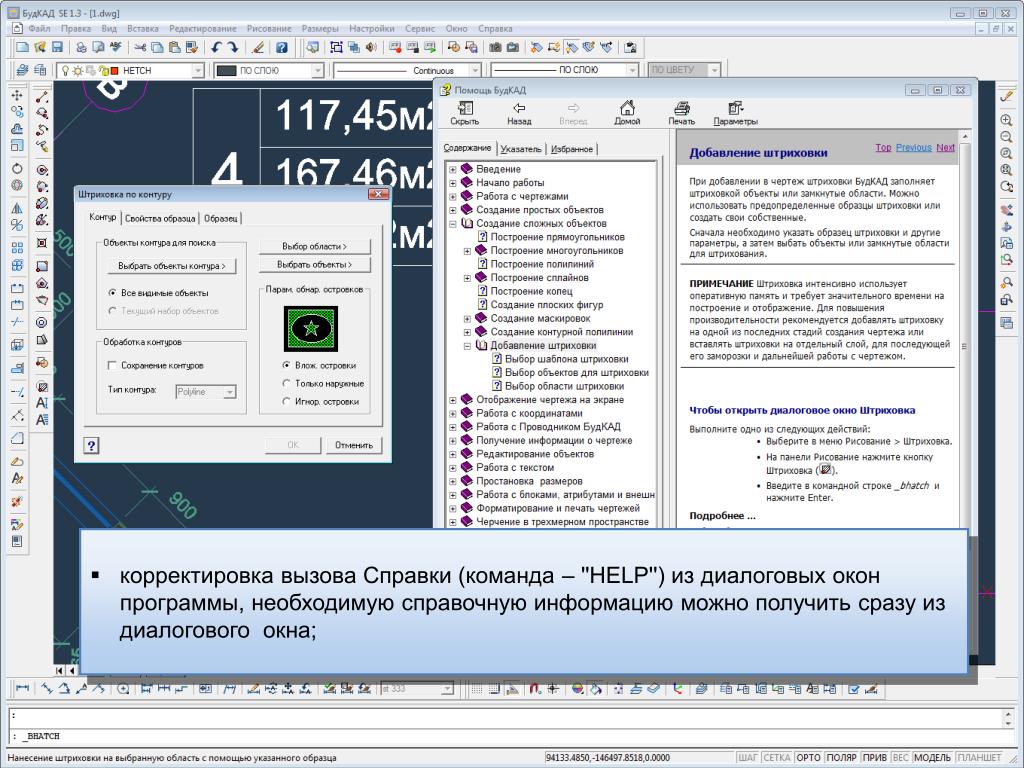
Task: Switch to 'Указатель' tab in help
Action: 520,149
